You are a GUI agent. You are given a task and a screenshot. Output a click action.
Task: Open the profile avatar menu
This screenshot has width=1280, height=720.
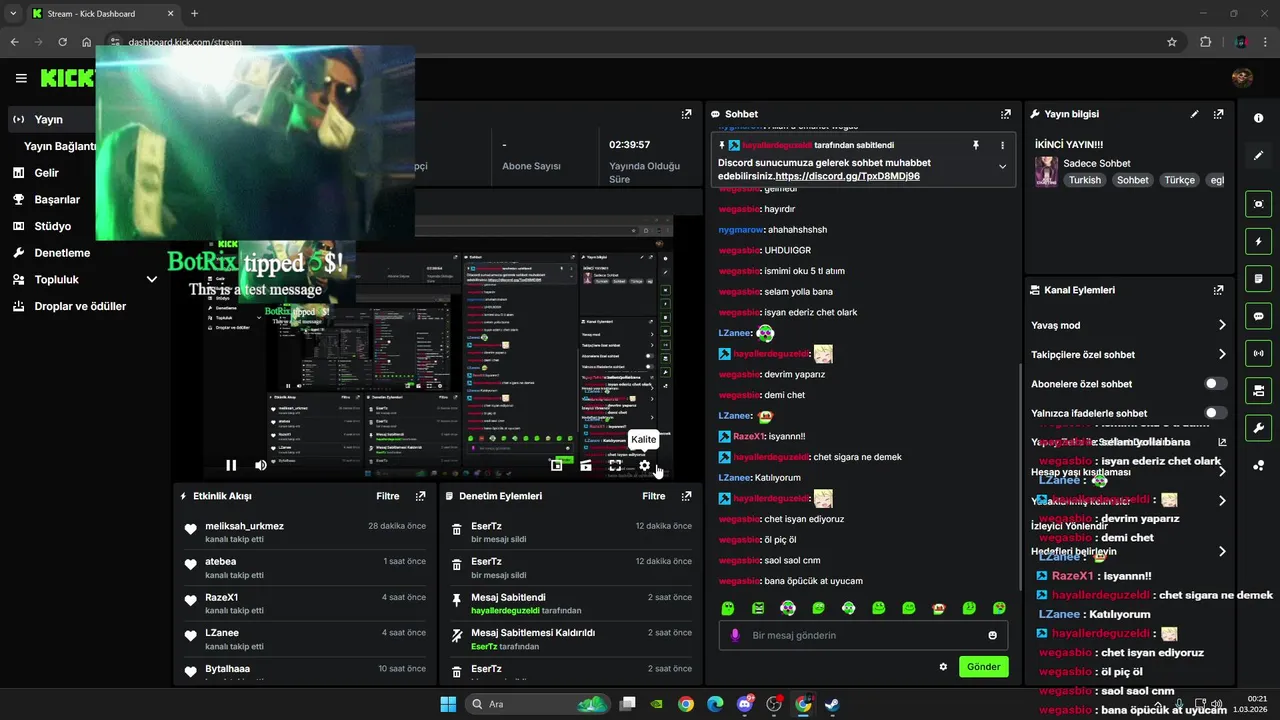(1242, 78)
